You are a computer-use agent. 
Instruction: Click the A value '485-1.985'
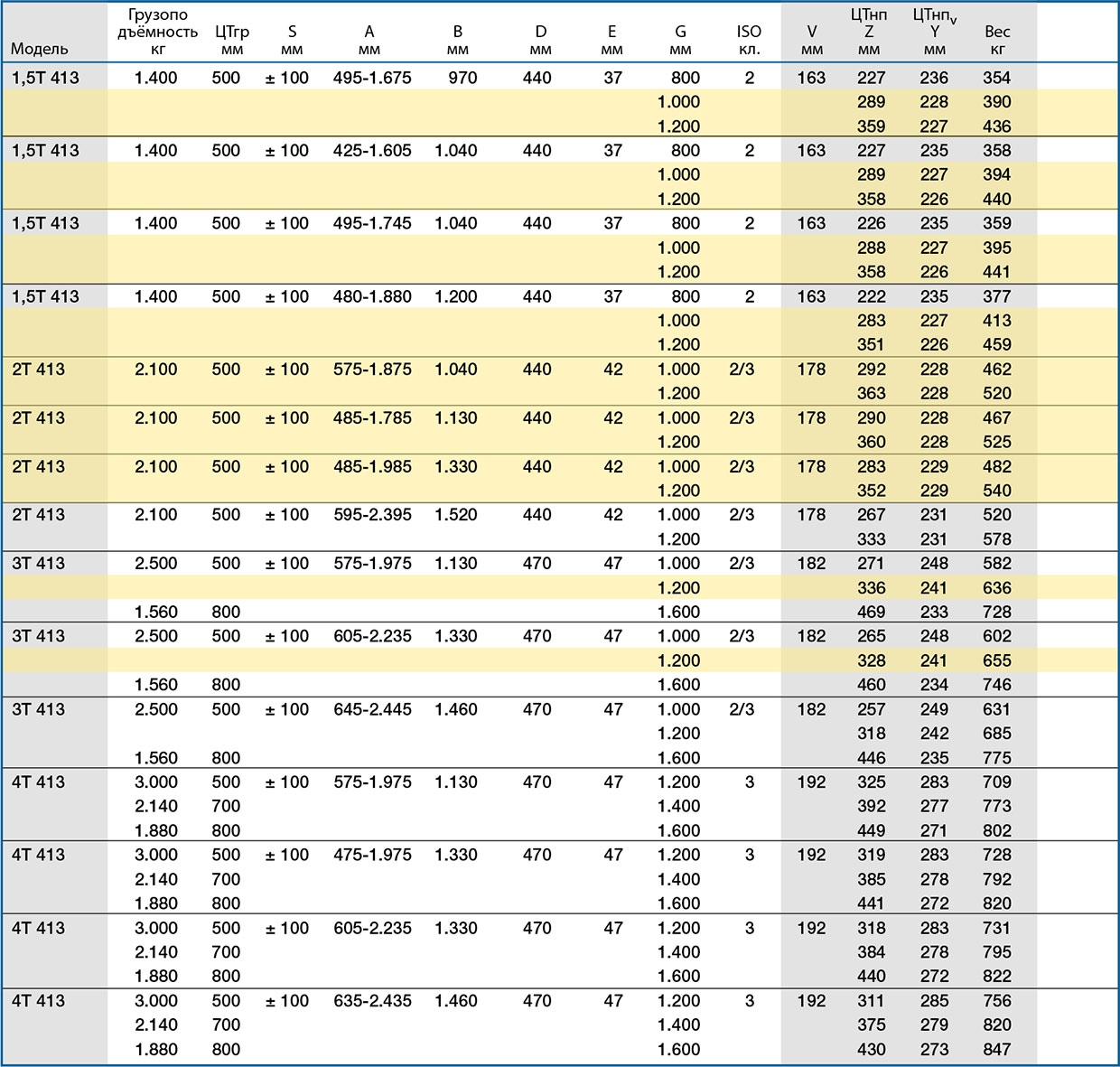pos(372,467)
